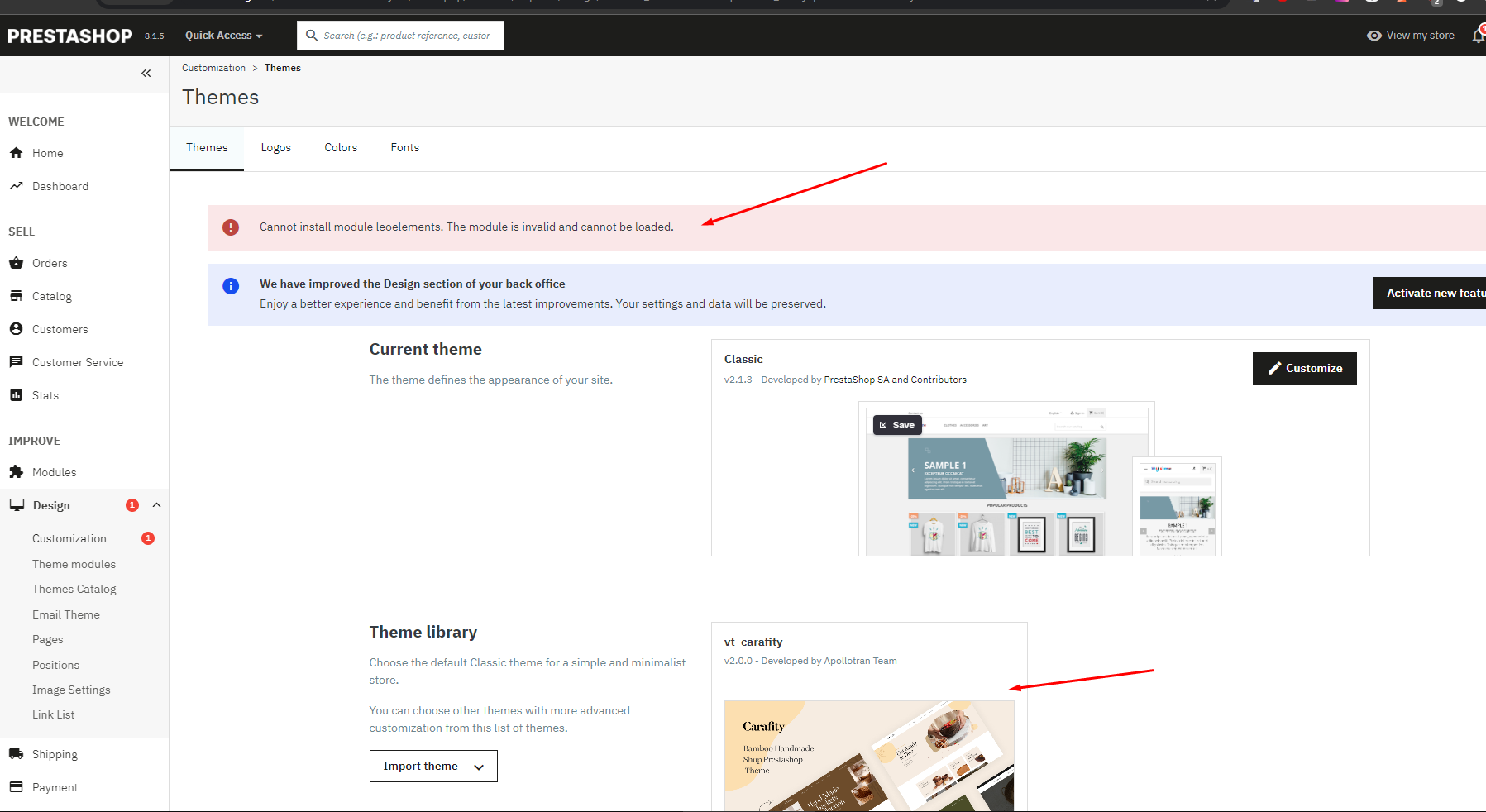Open Pages submenu item
Viewport: 1486px width, 812px height.
pos(48,639)
